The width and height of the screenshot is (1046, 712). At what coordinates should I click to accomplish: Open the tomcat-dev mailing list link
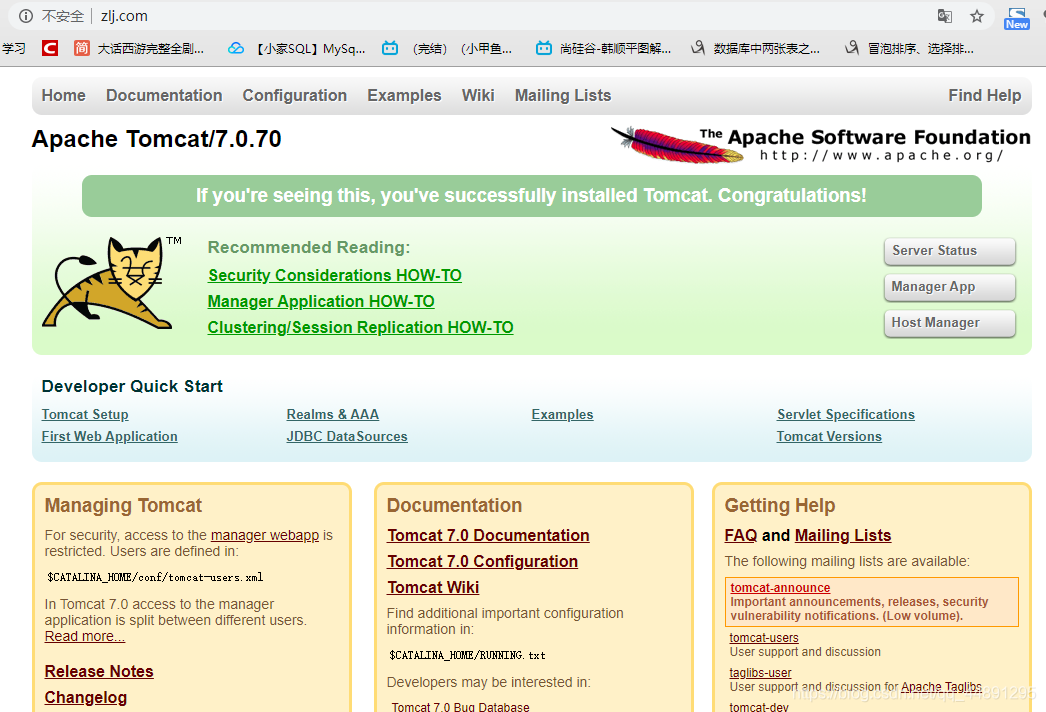(759, 707)
